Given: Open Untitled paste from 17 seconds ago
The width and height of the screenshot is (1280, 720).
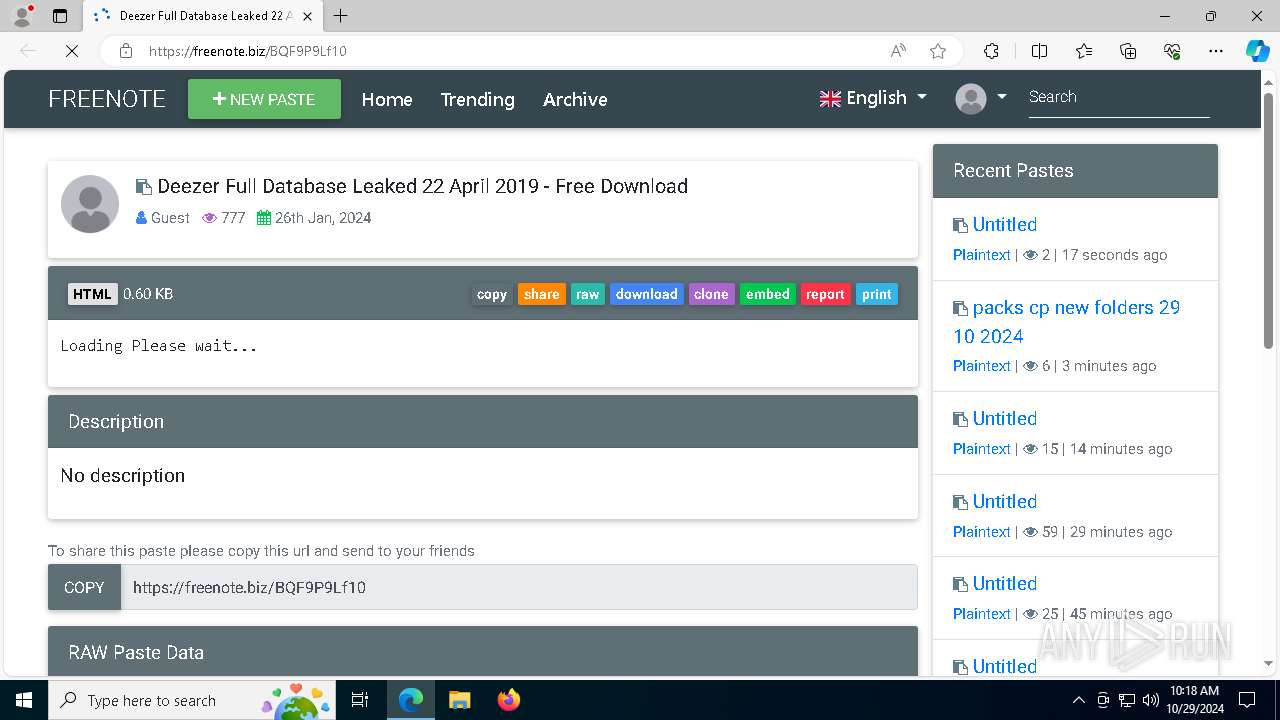Looking at the screenshot, I should (x=1005, y=225).
